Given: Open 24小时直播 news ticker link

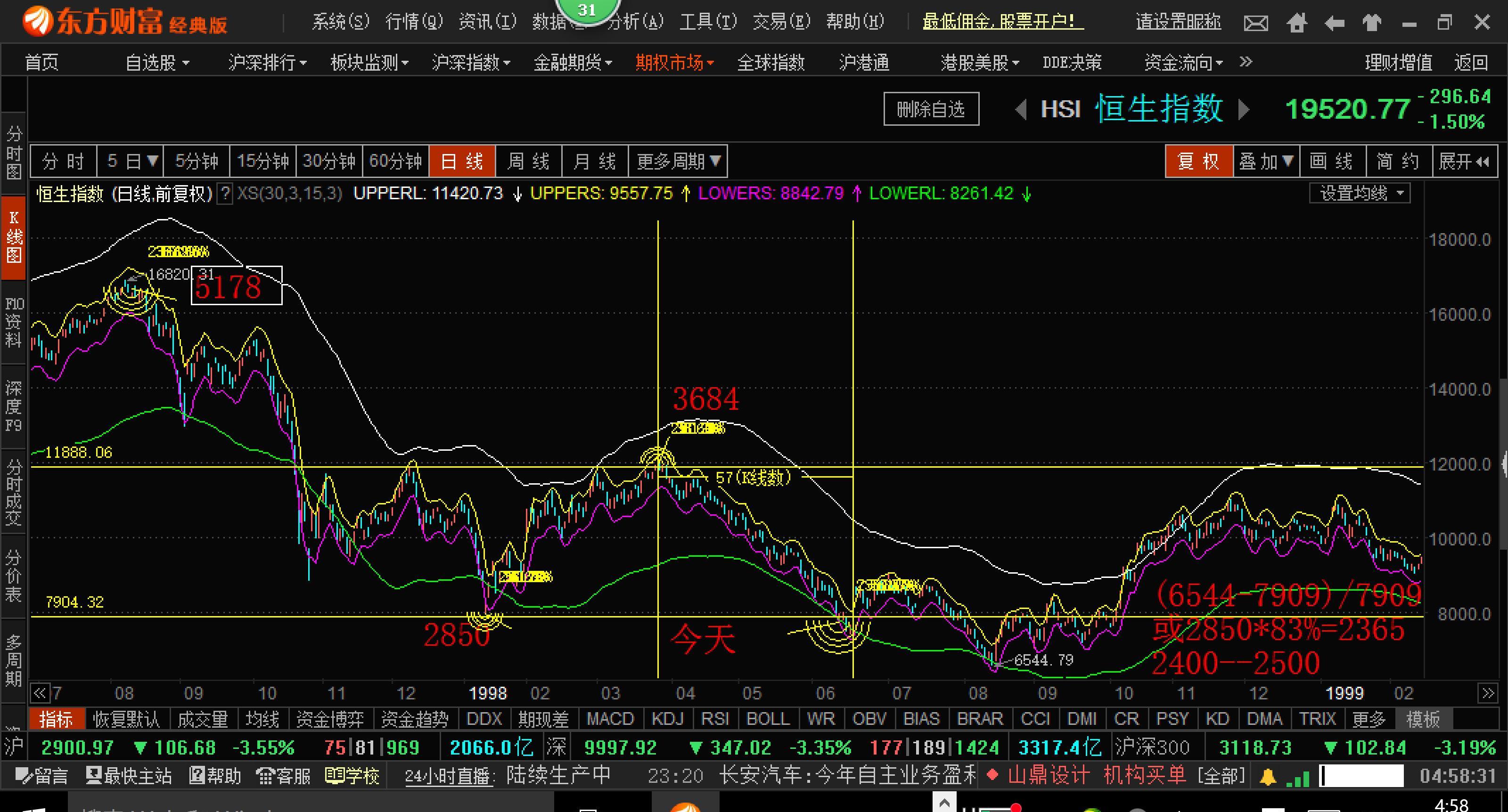Looking at the screenshot, I should pos(449,776).
